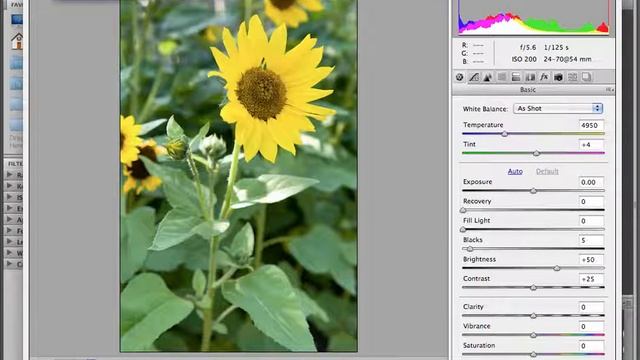Click the Temperature slider handle

505,134
